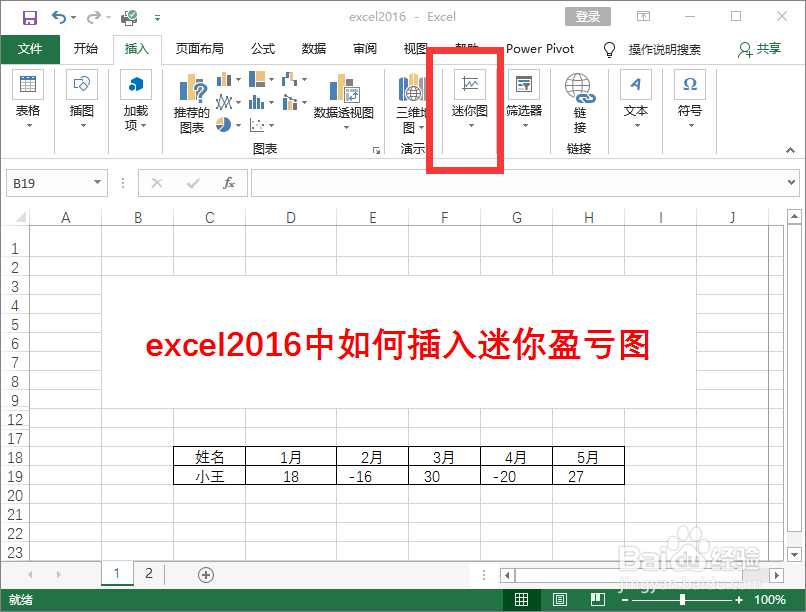Switch to Normal view in status bar

coord(521,599)
